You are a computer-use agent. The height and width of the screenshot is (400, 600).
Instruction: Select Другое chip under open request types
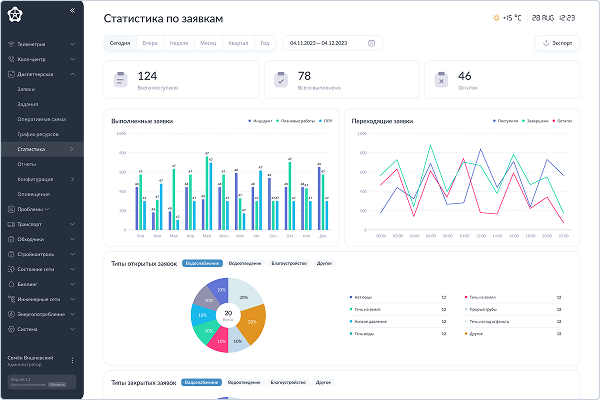324,263
